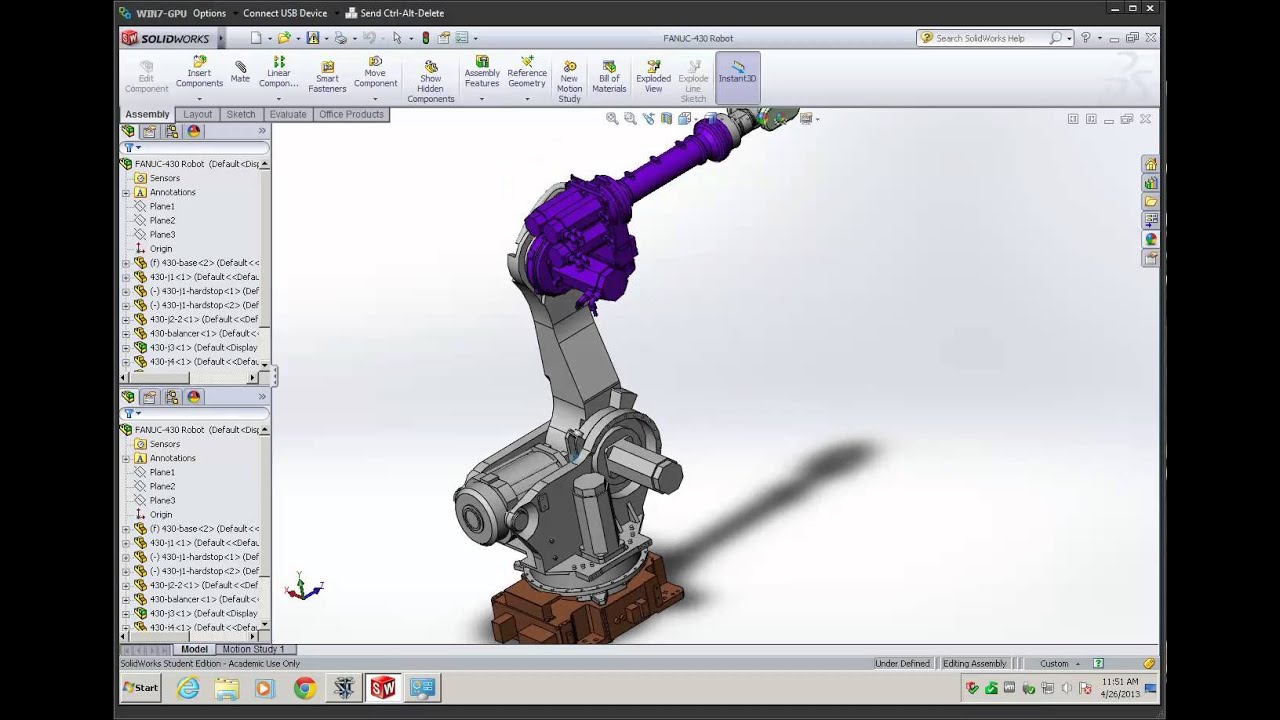Click upper tree horizontal scrollbar
This screenshot has height=720, width=1280.
[x=189, y=378]
